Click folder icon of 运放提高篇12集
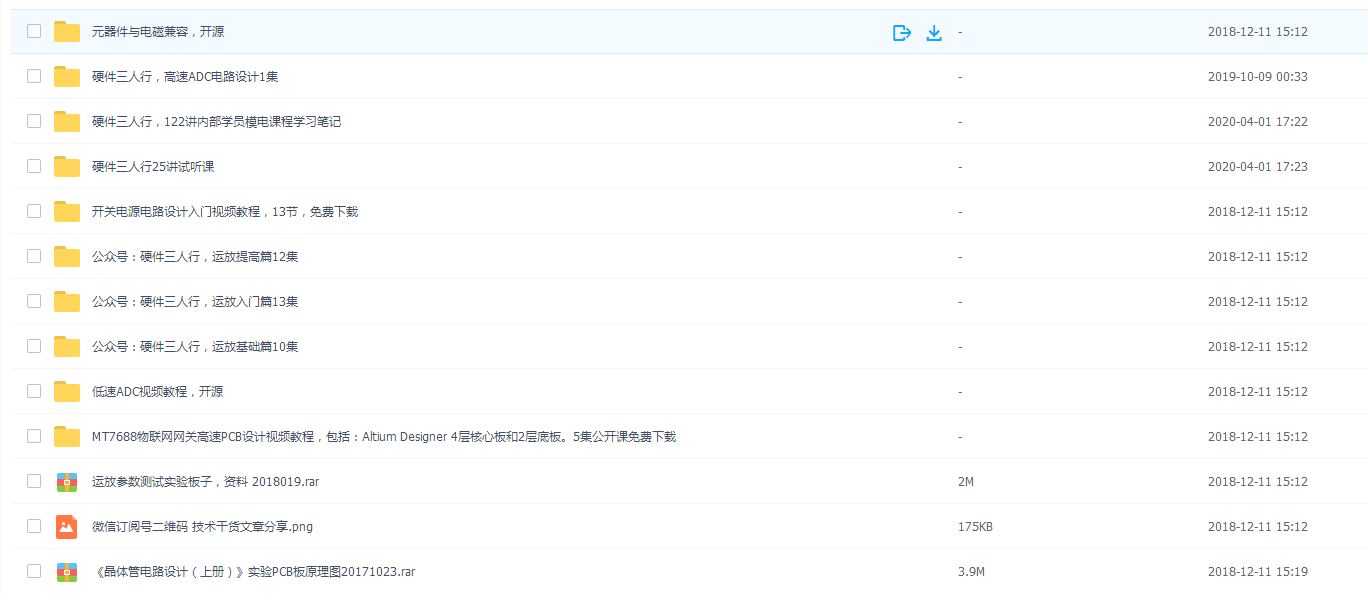 tap(67, 256)
